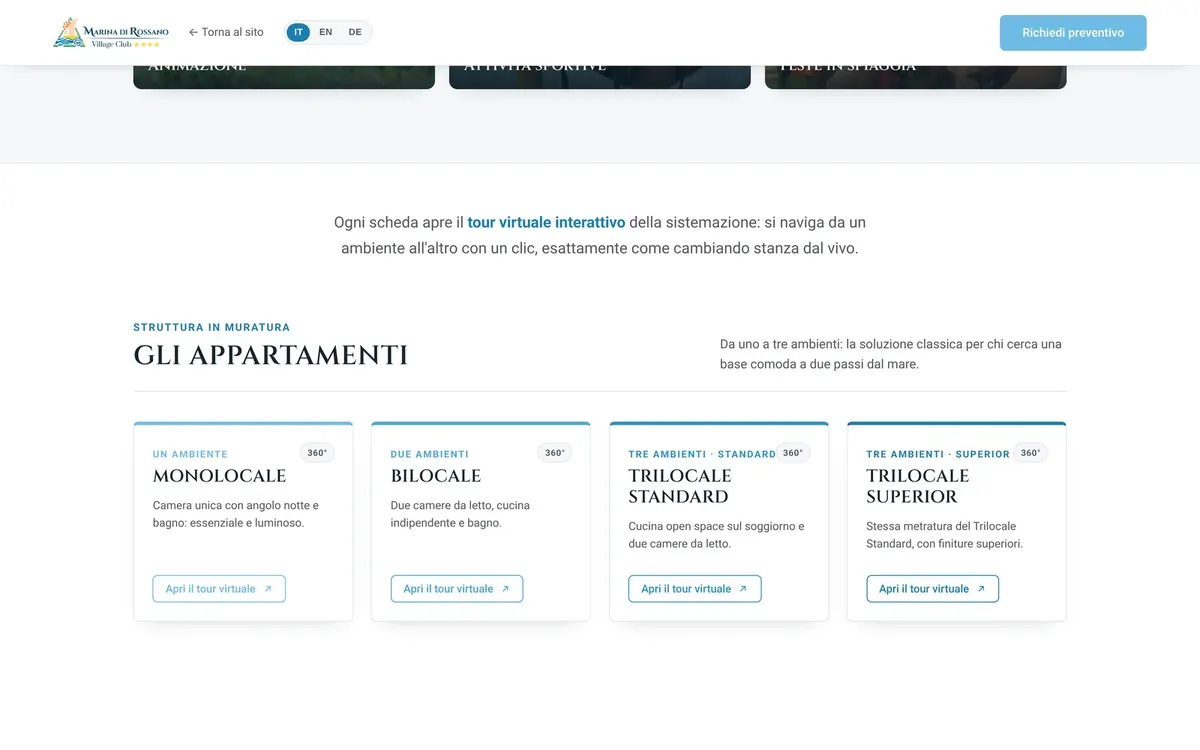
Task: Click the Bilocale card heading
Action: tap(436, 476)
